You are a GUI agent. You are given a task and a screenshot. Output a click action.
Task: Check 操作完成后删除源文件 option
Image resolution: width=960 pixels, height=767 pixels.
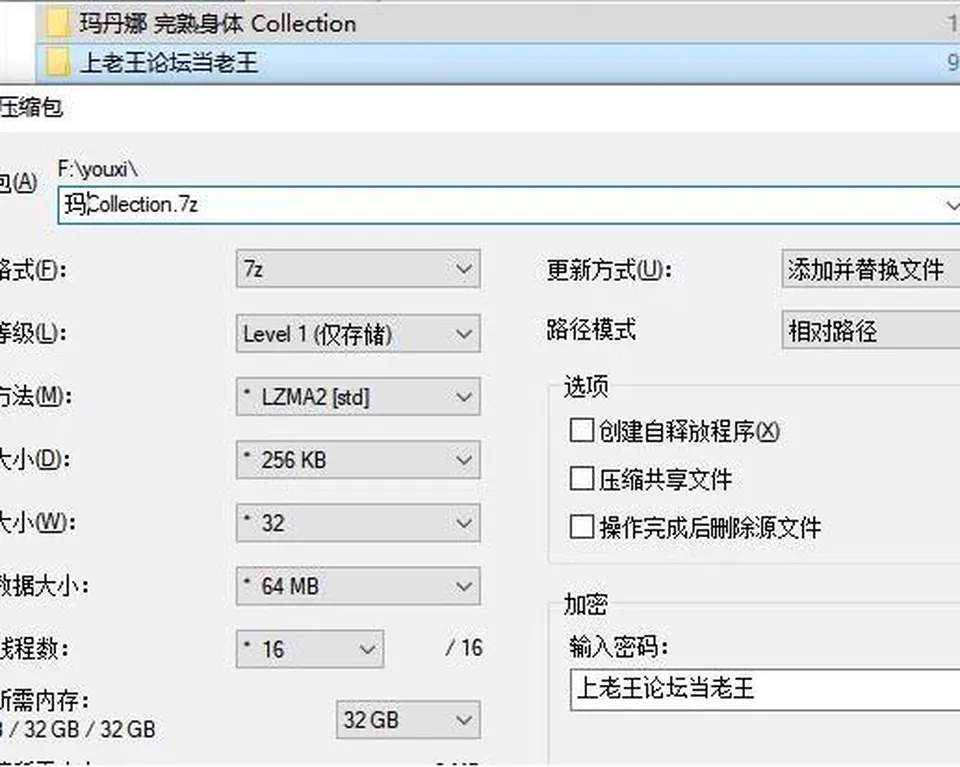click(x=582, y=526)
